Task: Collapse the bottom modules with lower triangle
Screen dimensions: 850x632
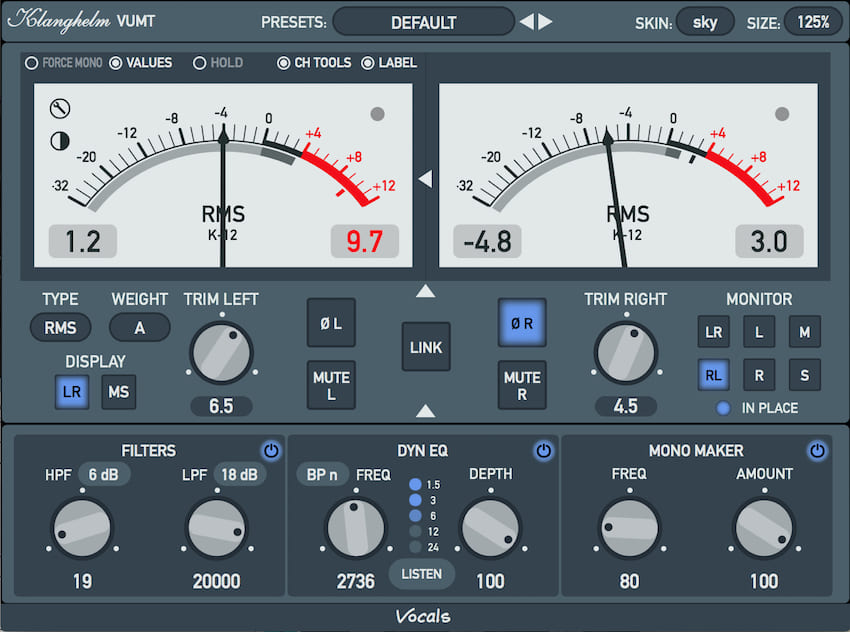Action: pos(426,411)
